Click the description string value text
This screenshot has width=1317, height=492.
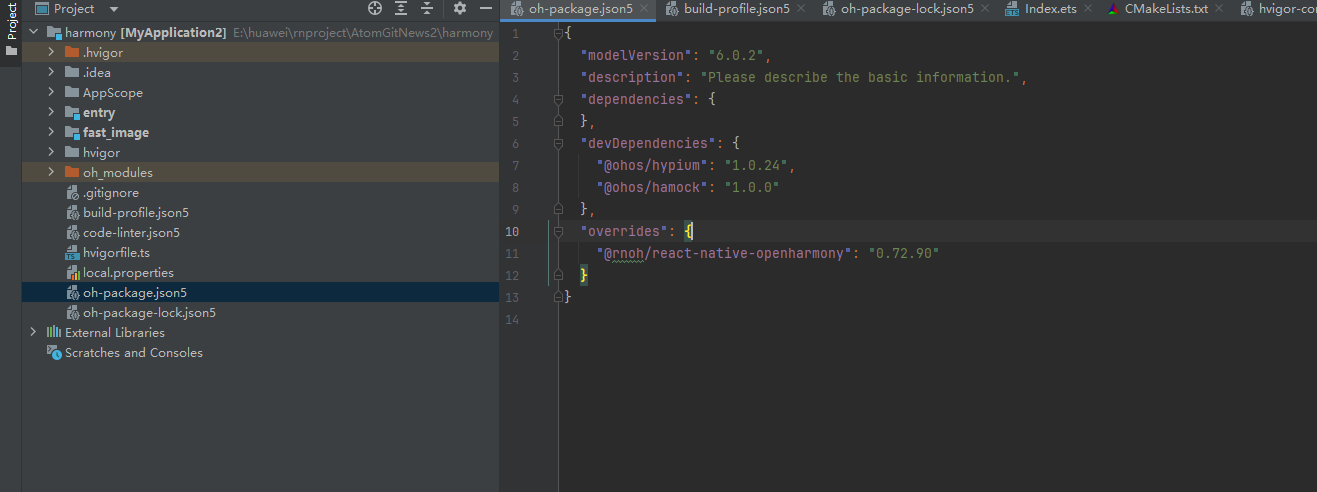pos(860,77)
